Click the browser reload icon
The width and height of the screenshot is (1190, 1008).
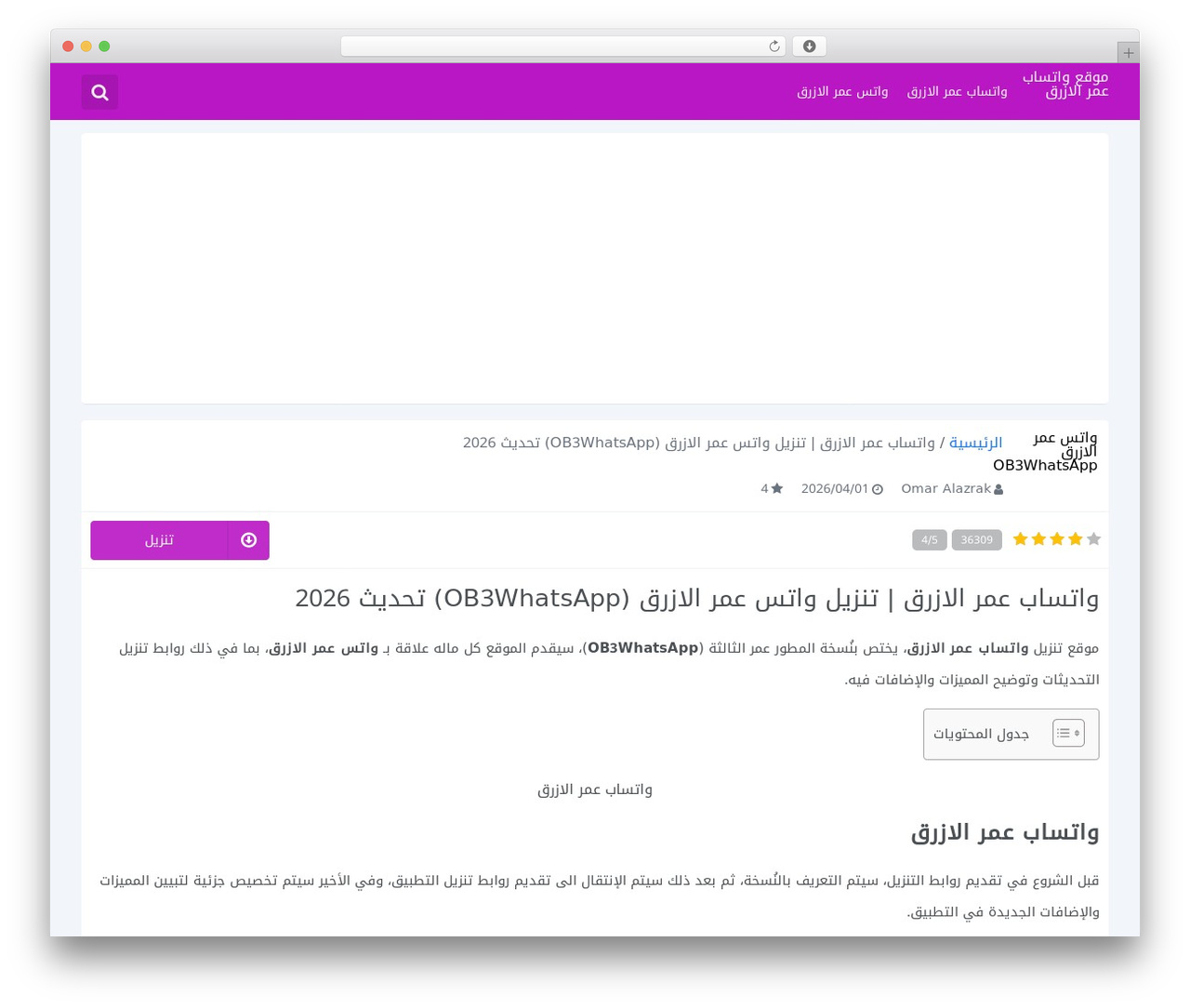(x=774, y=46)
